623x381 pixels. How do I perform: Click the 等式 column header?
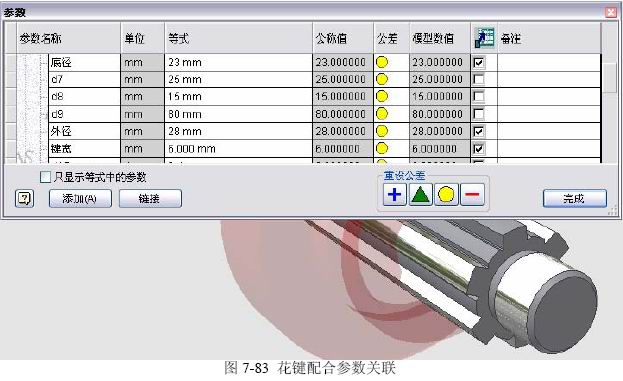(x=238, y=38)
